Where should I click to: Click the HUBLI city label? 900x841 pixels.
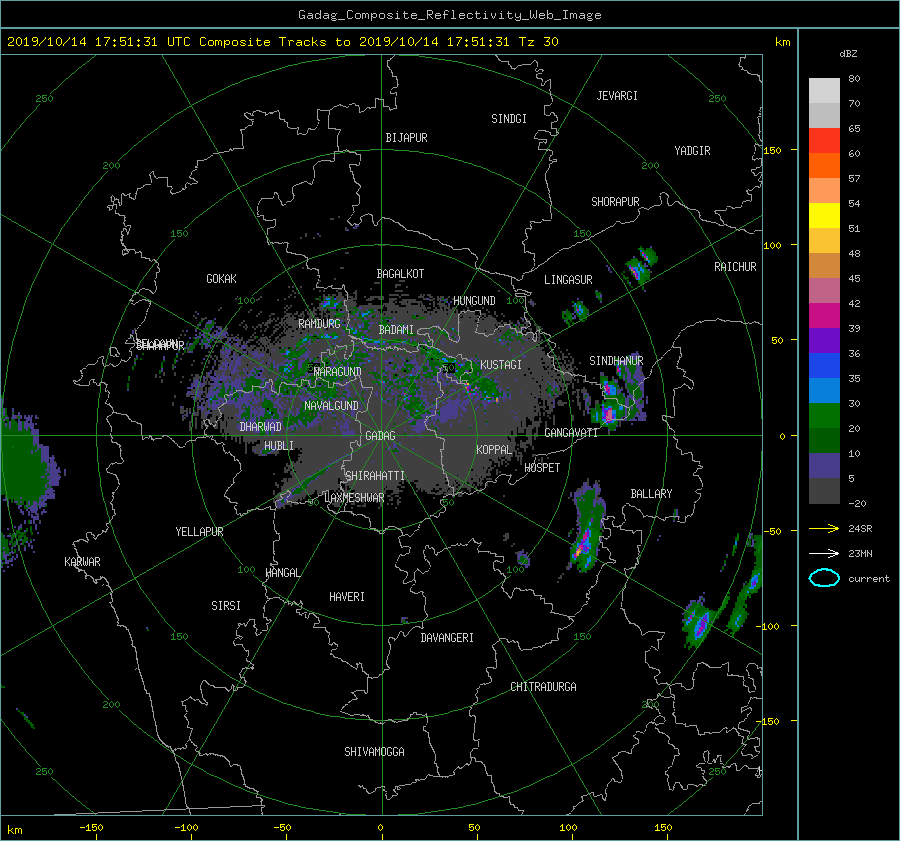[279, 446]
